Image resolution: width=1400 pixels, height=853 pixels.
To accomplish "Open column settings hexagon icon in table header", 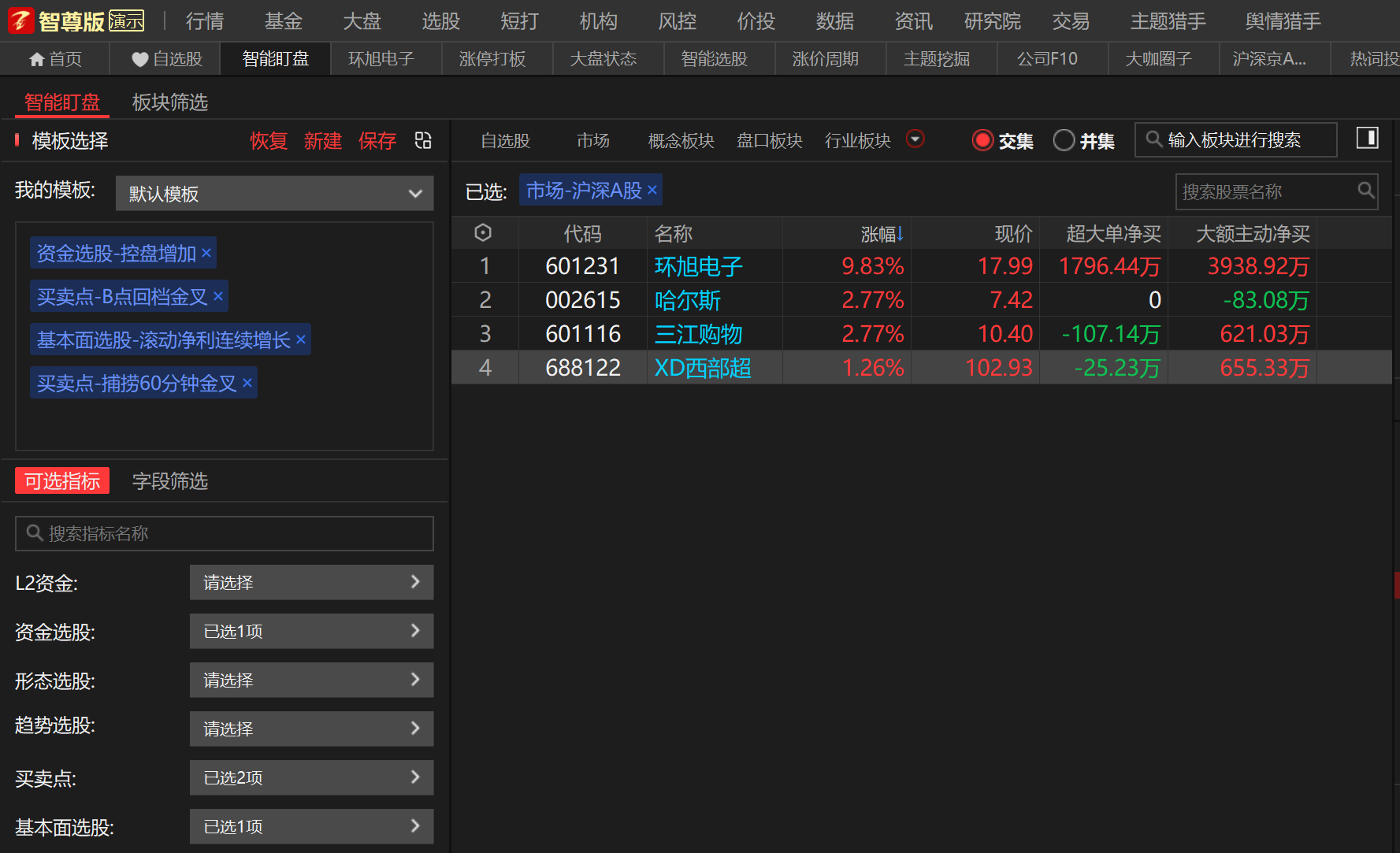I will point(483,233).
